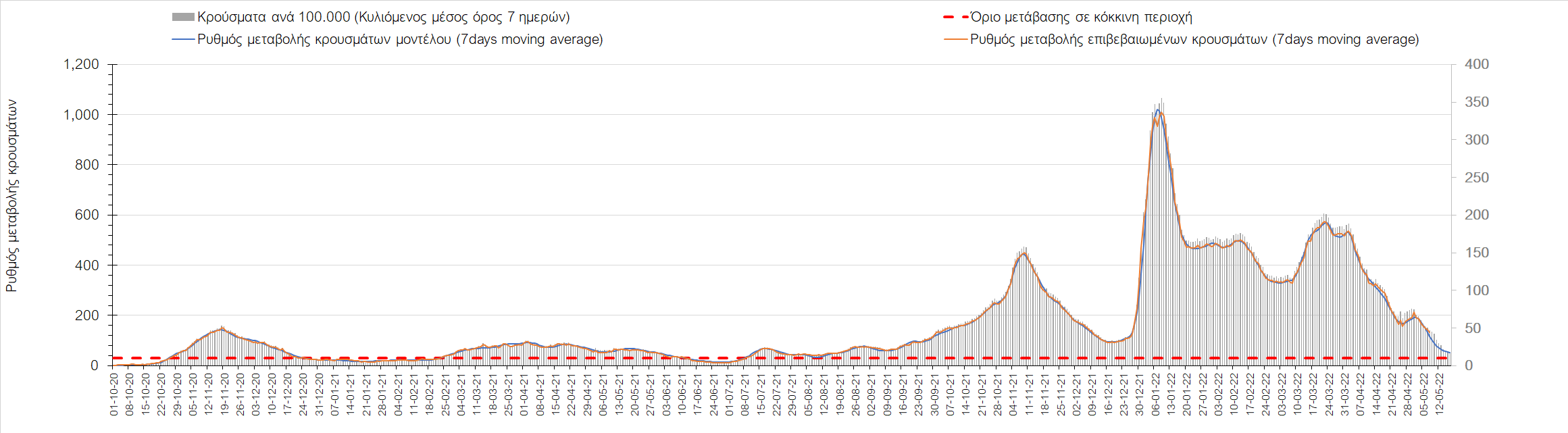Select the legend text 'Κρούσματα ανά 100.000'
1568x433 pixels.
383,18
